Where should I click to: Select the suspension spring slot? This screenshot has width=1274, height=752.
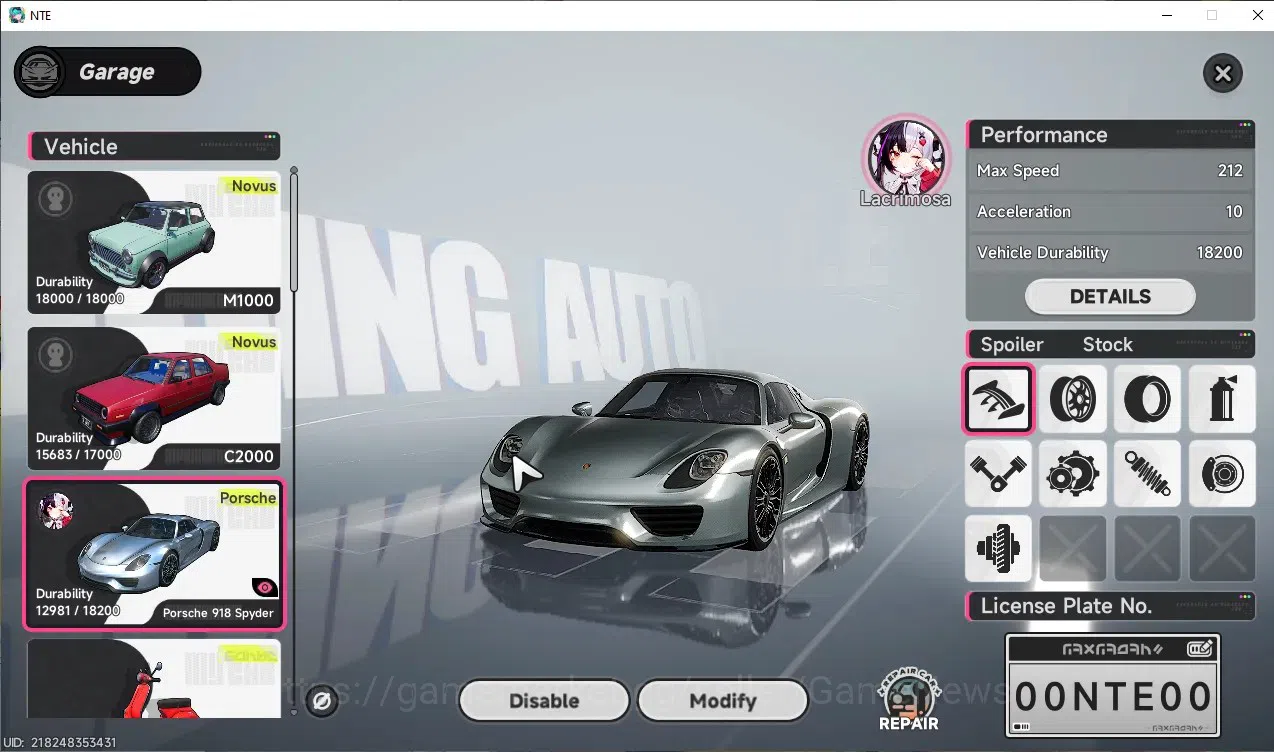1147,473
